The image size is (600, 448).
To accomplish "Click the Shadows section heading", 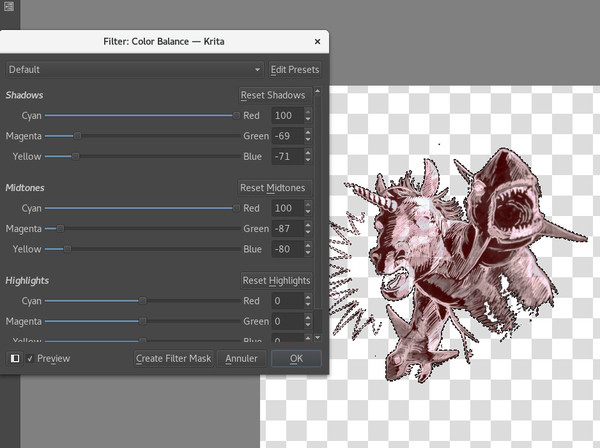I will coord(24,95).
